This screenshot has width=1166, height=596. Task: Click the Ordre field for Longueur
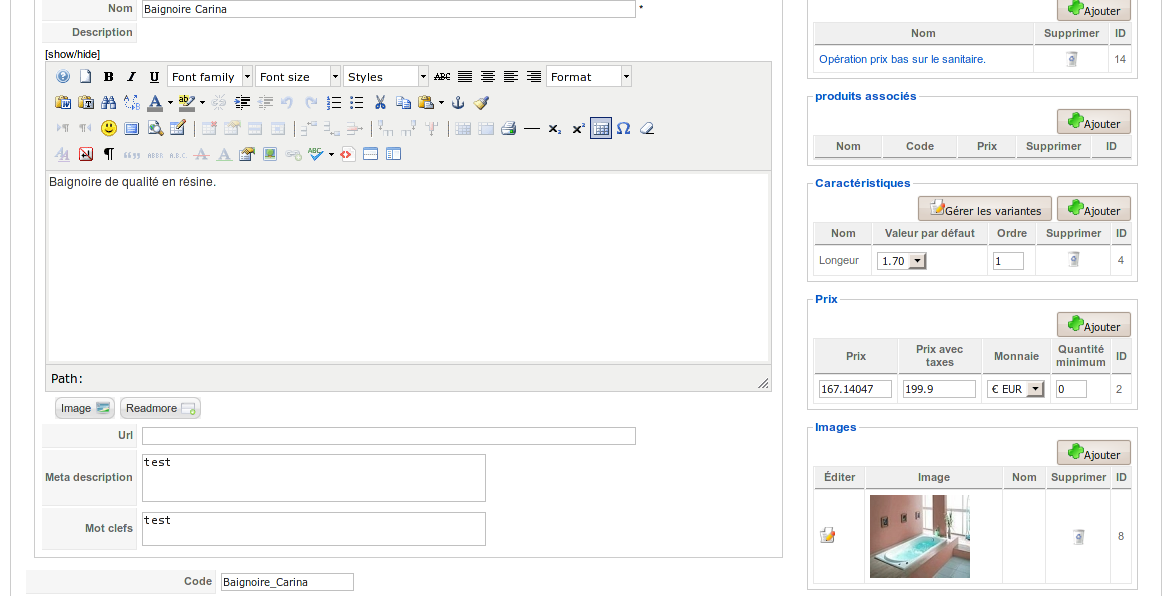point(1008,261)
